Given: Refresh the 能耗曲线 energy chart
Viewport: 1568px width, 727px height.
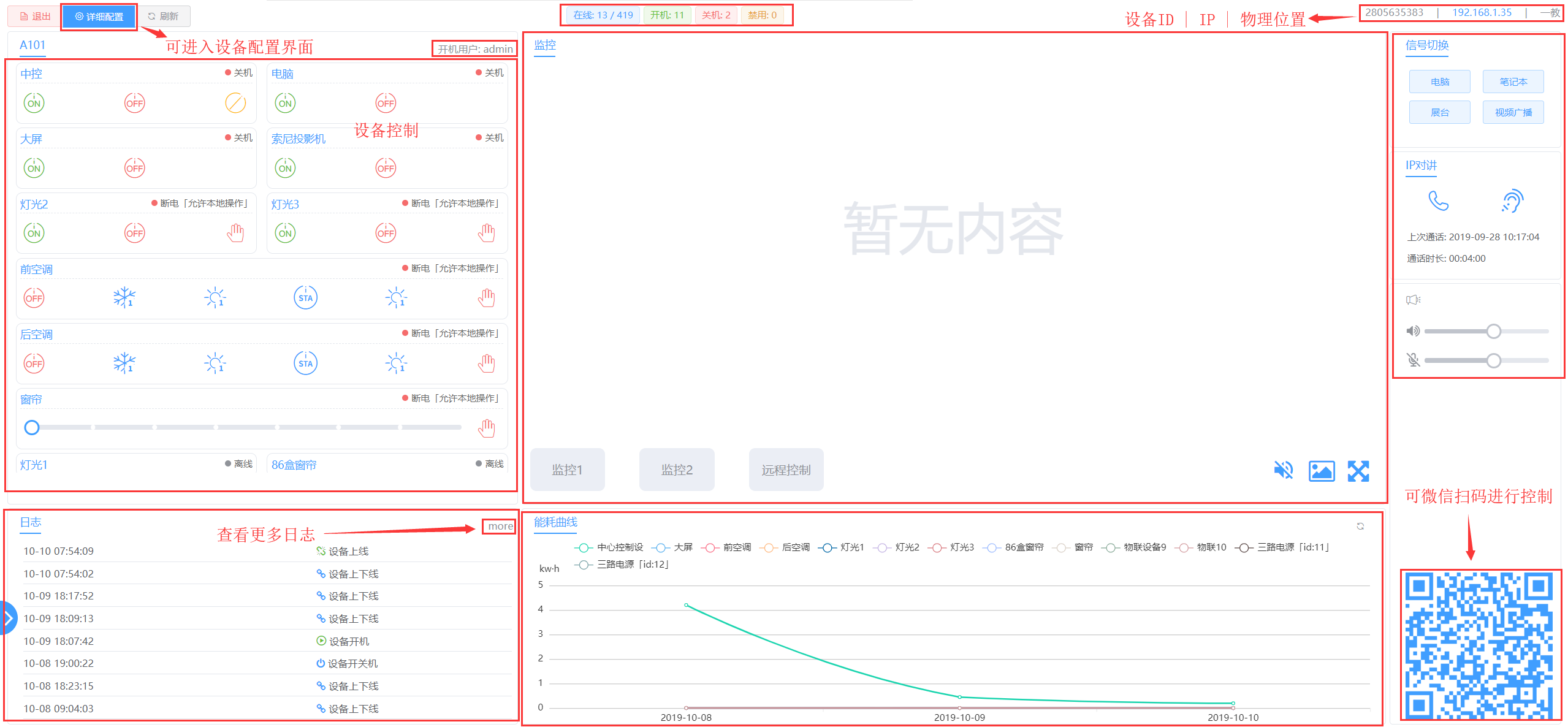Looking at the screenshot, I should [1360, 526].
